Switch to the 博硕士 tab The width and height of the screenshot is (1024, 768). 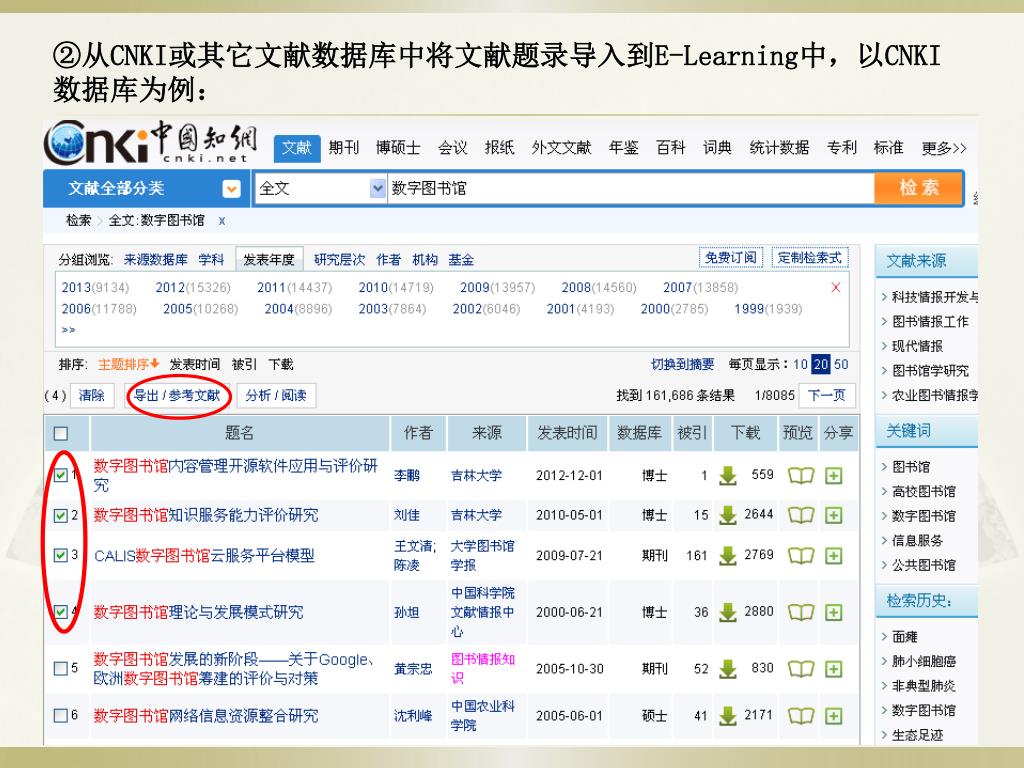tap(398, 148)
